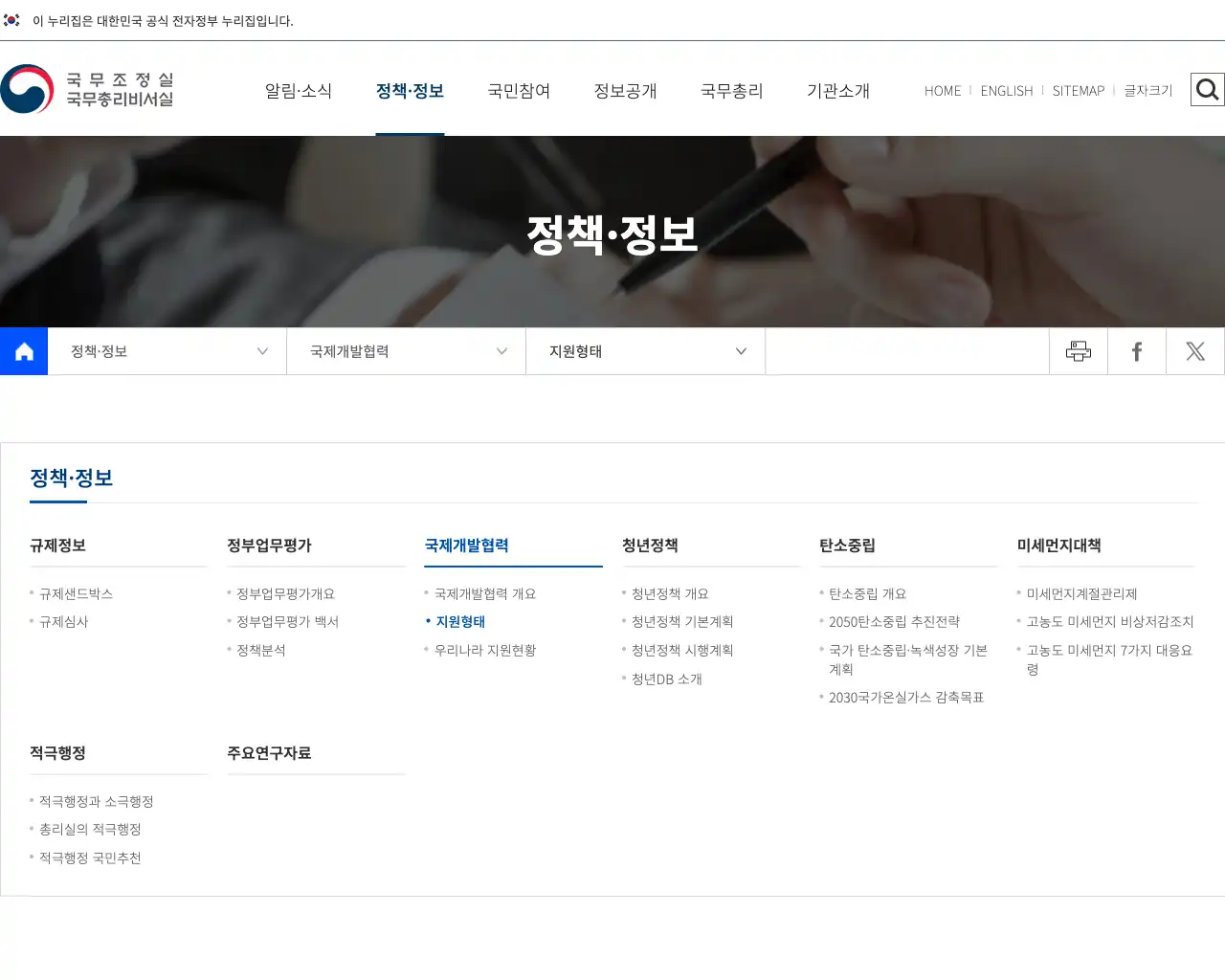Open 우리나라 지원현황 link

485,650
